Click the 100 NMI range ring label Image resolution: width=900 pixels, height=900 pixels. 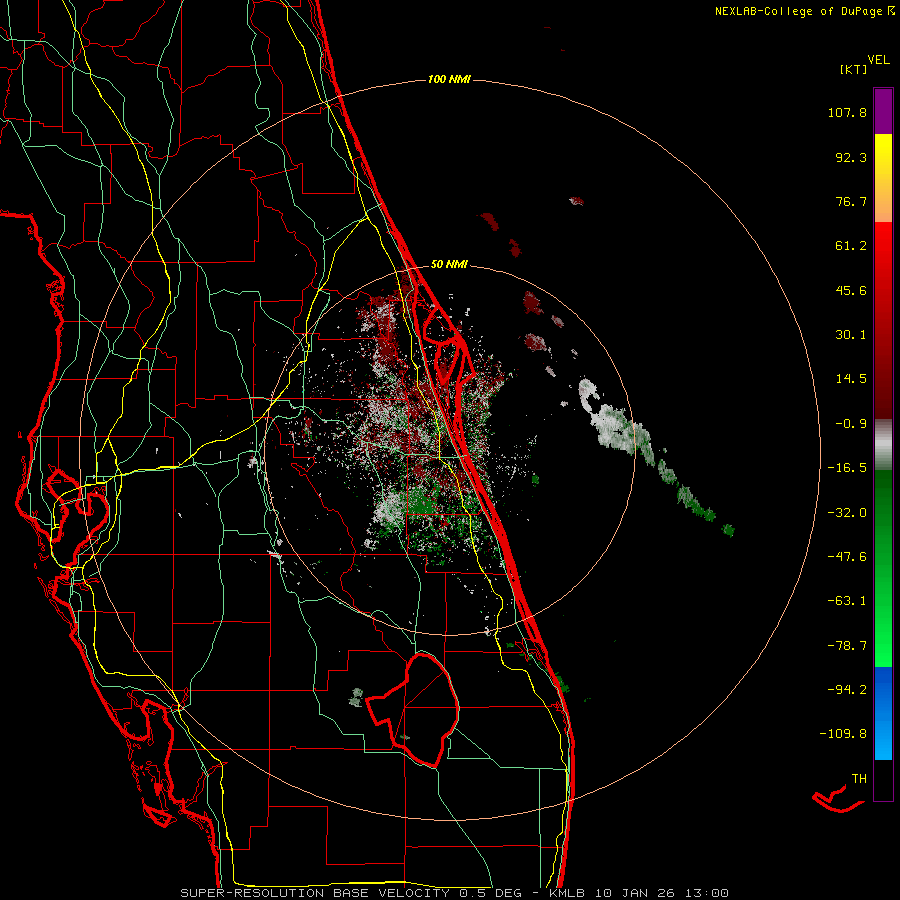pos(449,79)
